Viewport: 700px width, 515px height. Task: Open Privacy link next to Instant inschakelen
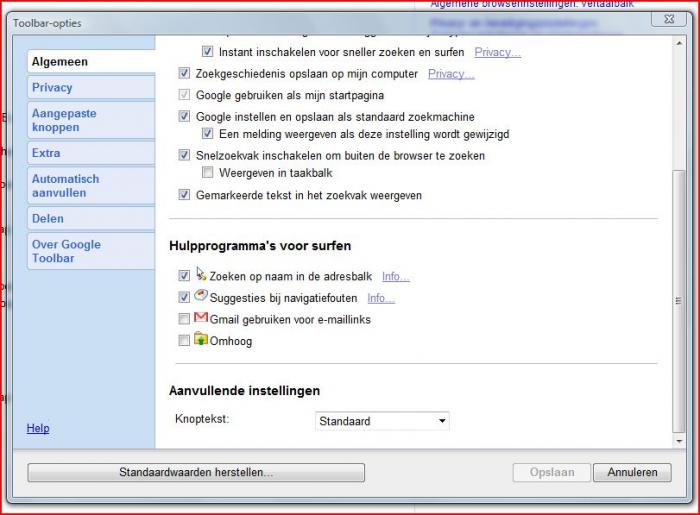point(497,52)
